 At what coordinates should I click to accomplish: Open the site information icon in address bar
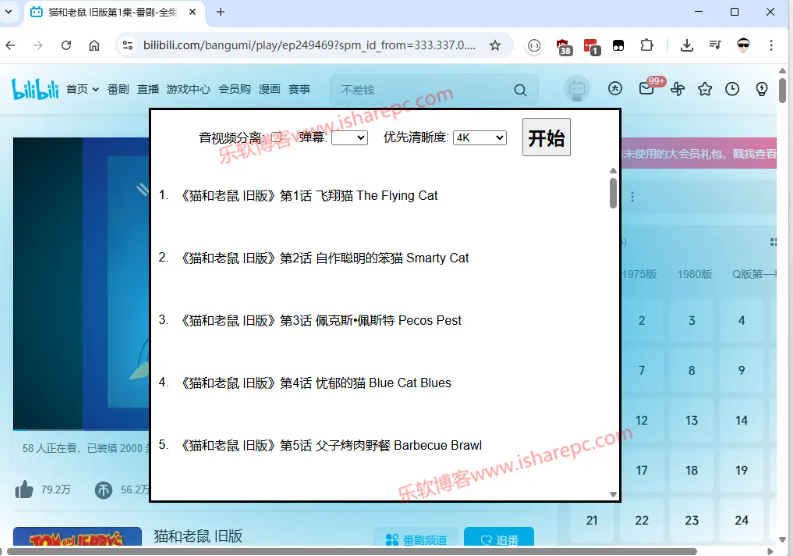128,46
